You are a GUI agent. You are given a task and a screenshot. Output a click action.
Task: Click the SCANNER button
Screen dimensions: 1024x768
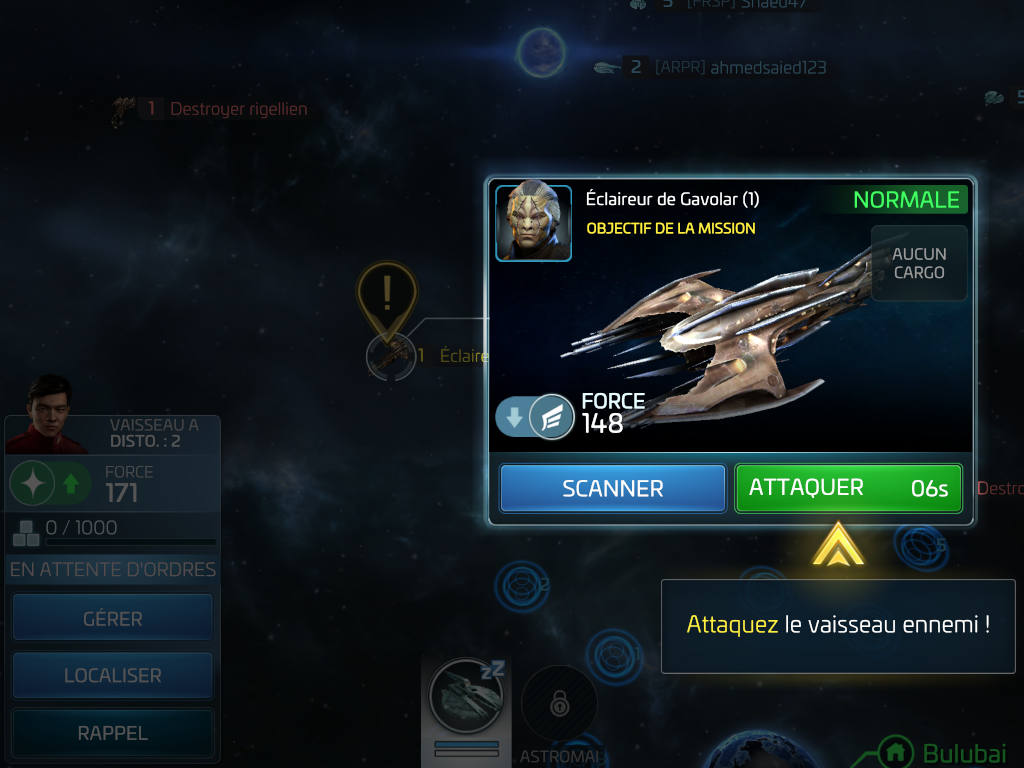coord(613,488)
